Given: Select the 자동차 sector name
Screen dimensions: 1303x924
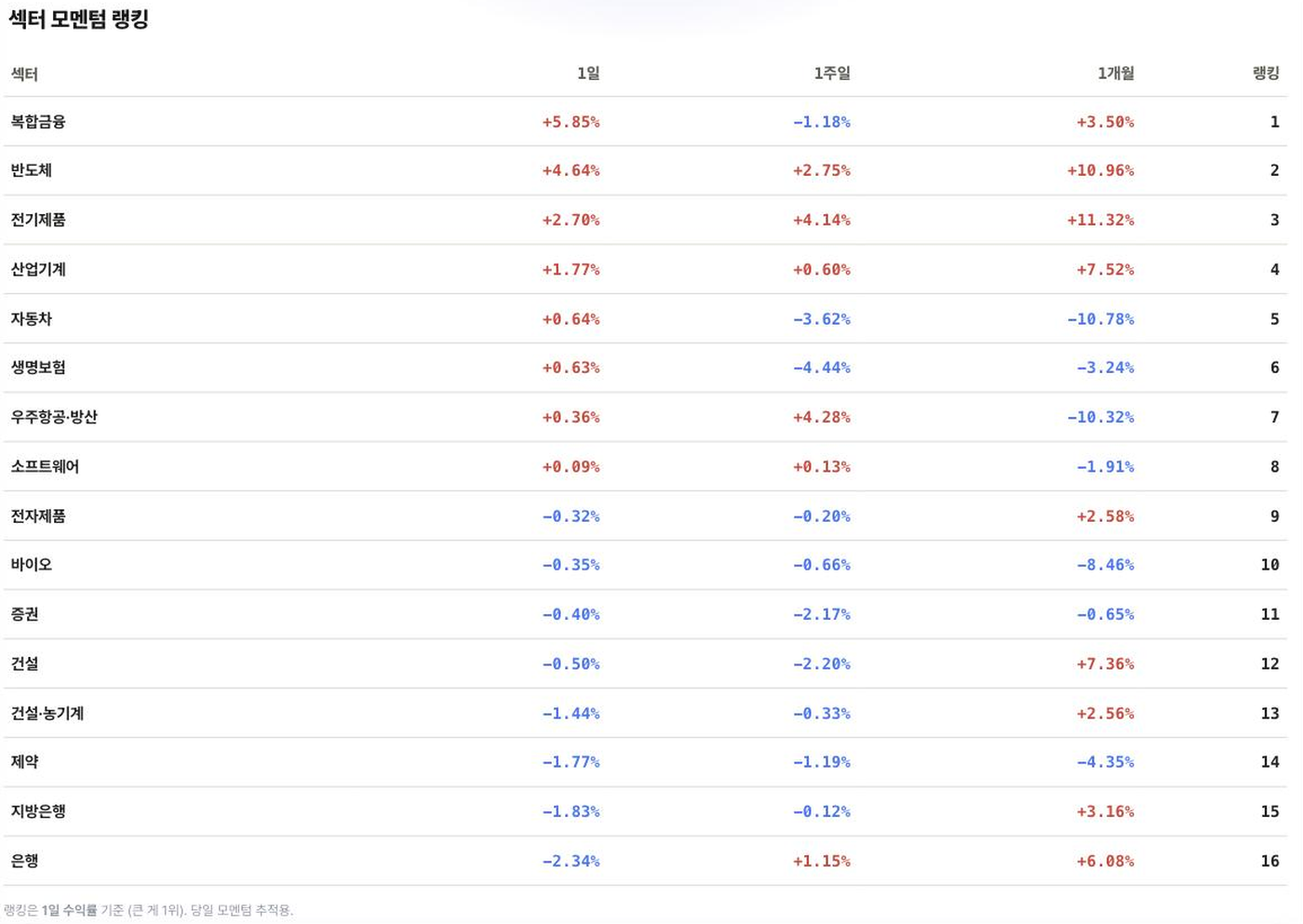Looking at the screenshot, I should (32, 318).
